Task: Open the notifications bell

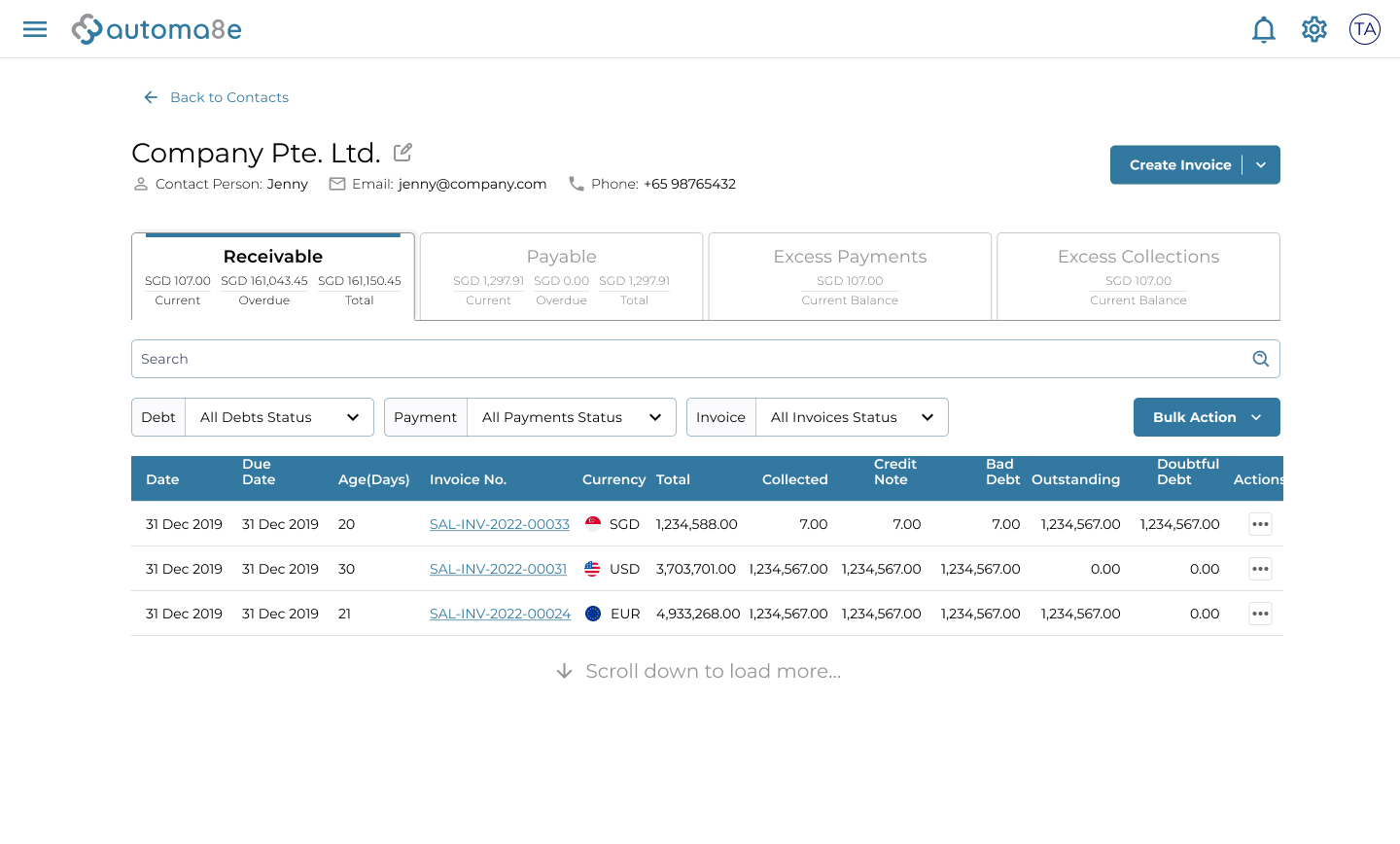Action: [x=1263, y=29]
